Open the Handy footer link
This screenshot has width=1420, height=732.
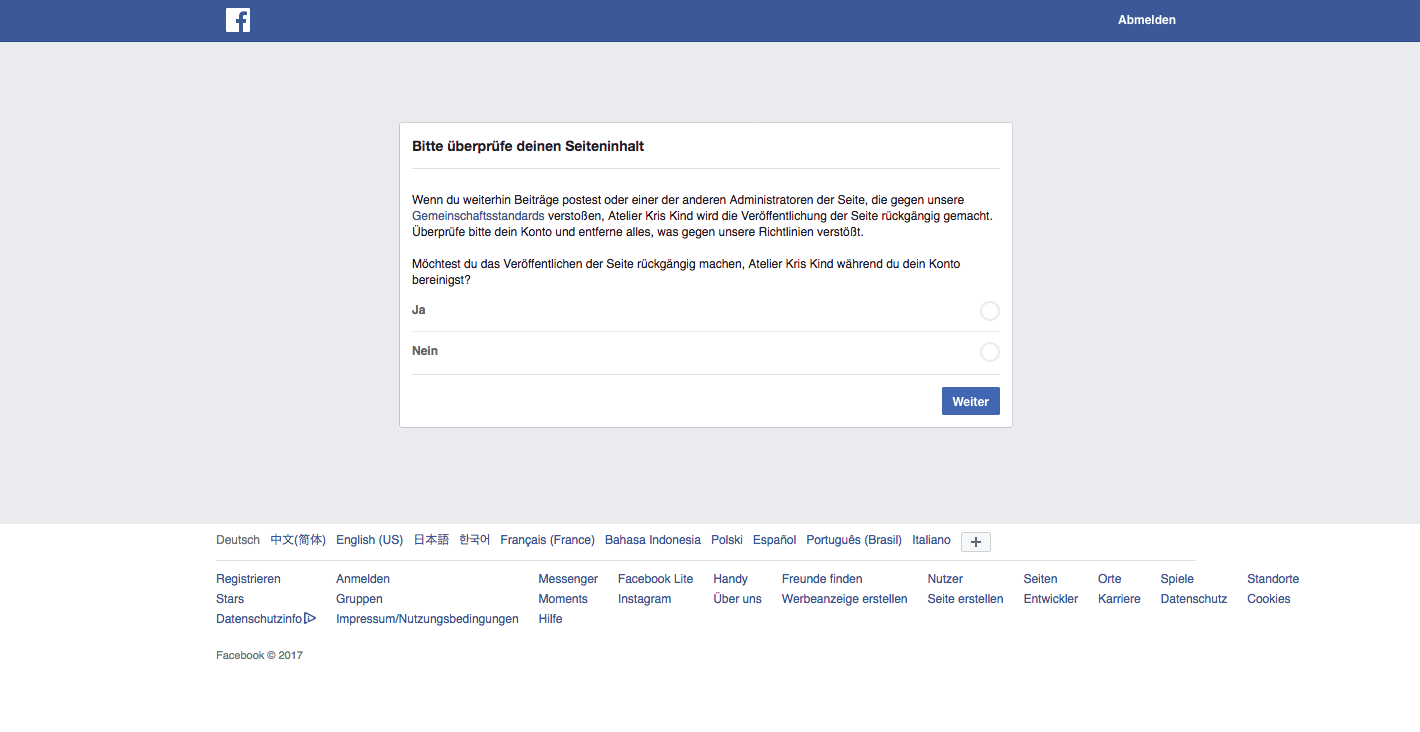tap(730, 579)
